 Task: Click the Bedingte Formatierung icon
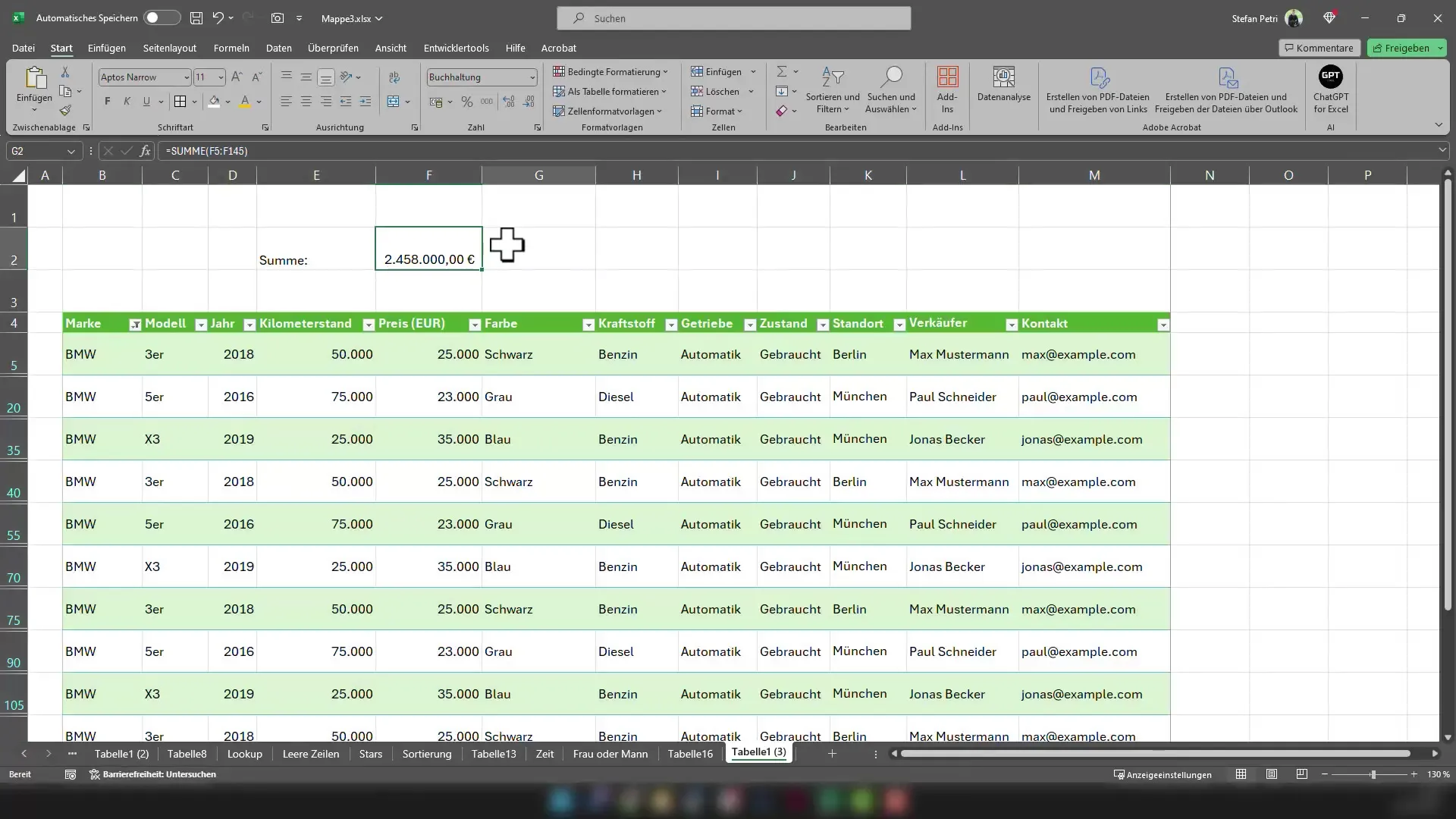611,71
